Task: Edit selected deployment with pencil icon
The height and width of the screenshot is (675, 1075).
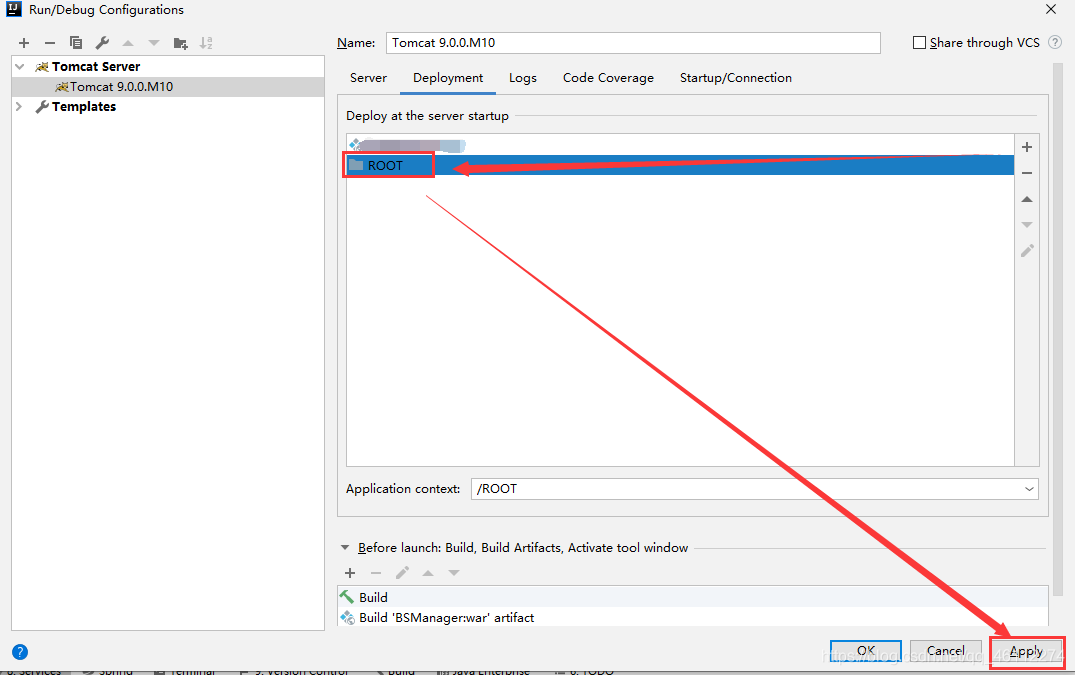Action: tap(1027, 251)
